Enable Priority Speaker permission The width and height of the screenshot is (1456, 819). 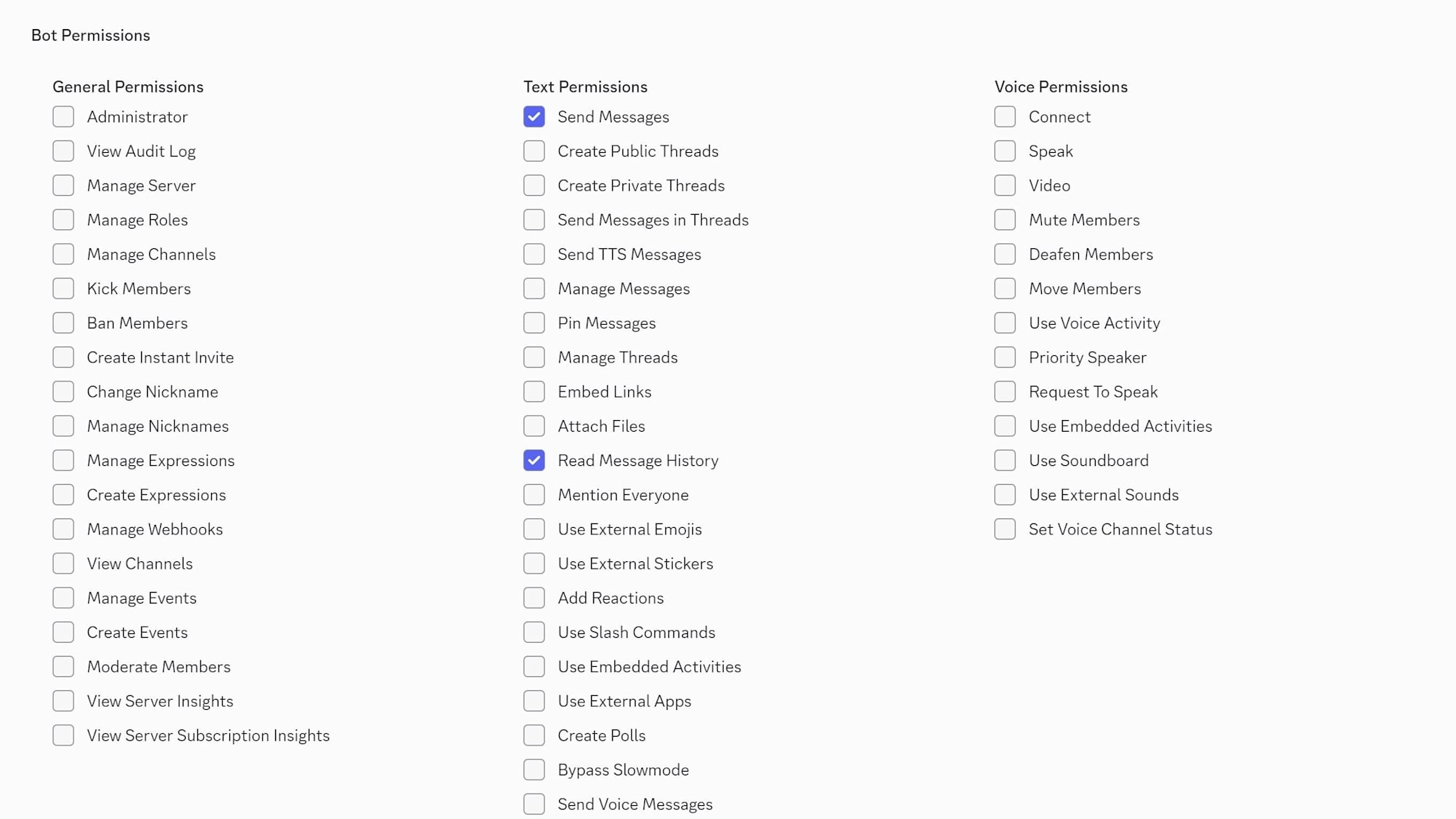pos(1005,357)
